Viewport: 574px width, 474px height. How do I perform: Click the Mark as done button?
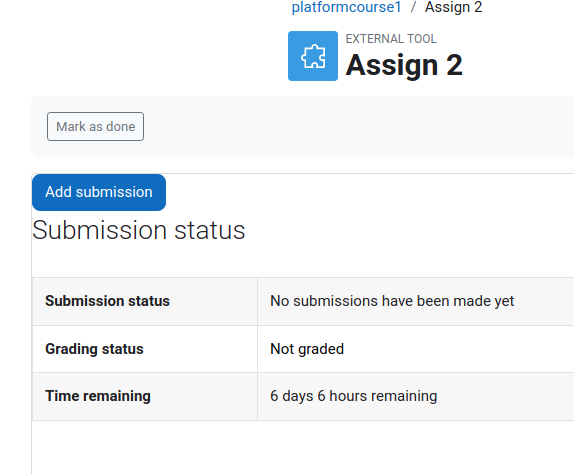point(95,127)
